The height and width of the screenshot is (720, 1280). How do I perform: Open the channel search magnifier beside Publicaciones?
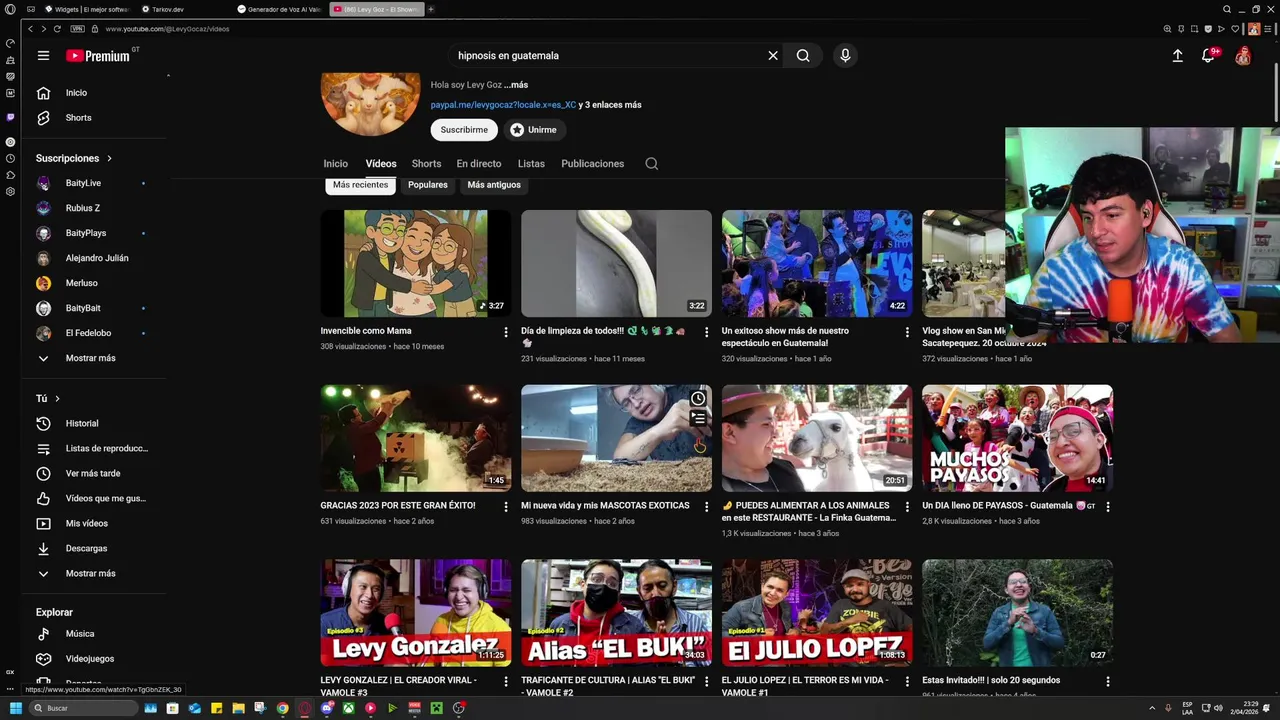(652, 164)
